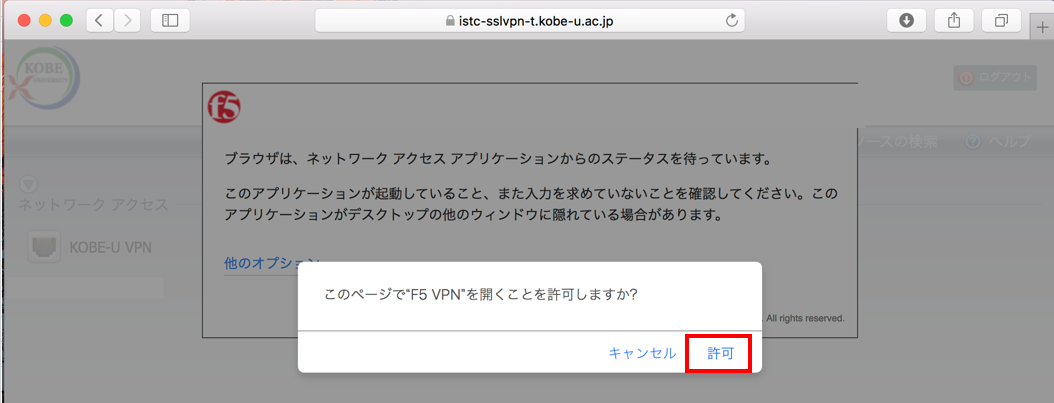Click the macOS red close button
The image size is (1054, 403).
pos(24,20)
